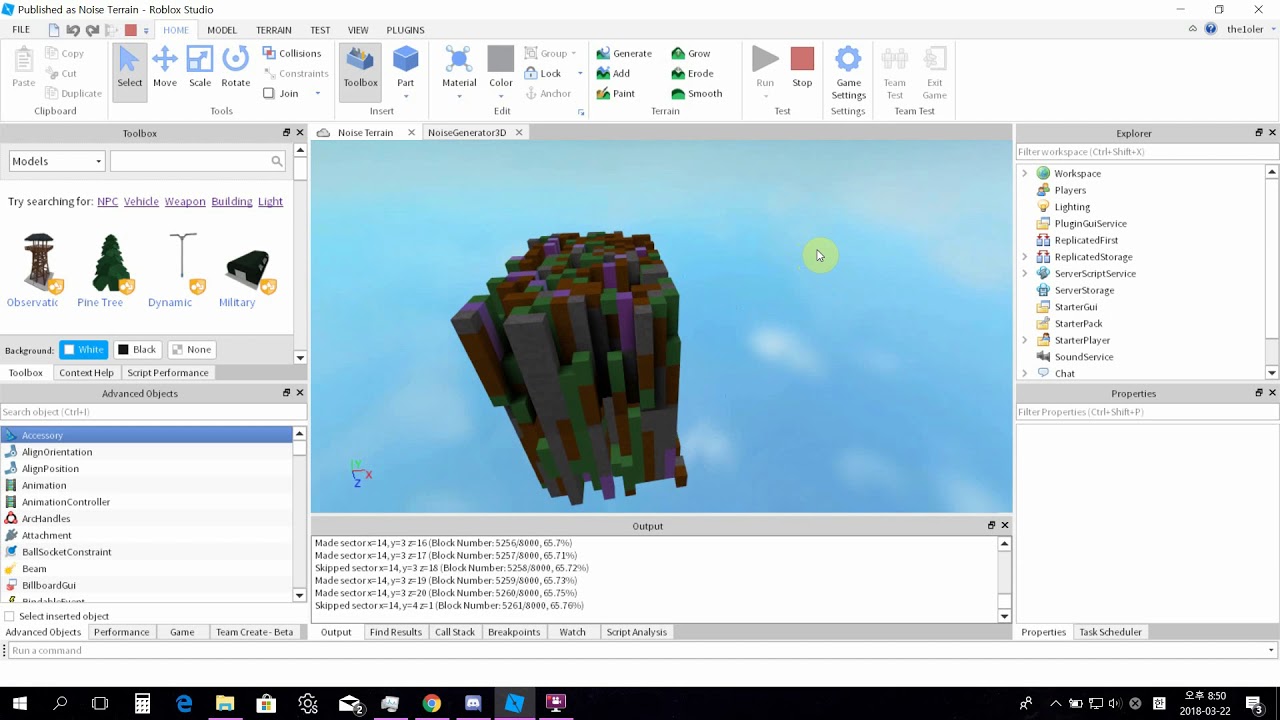Enable Select inserted object checkbox
The height and width of the screenshot is (720, 1280).
pos(10,616)
